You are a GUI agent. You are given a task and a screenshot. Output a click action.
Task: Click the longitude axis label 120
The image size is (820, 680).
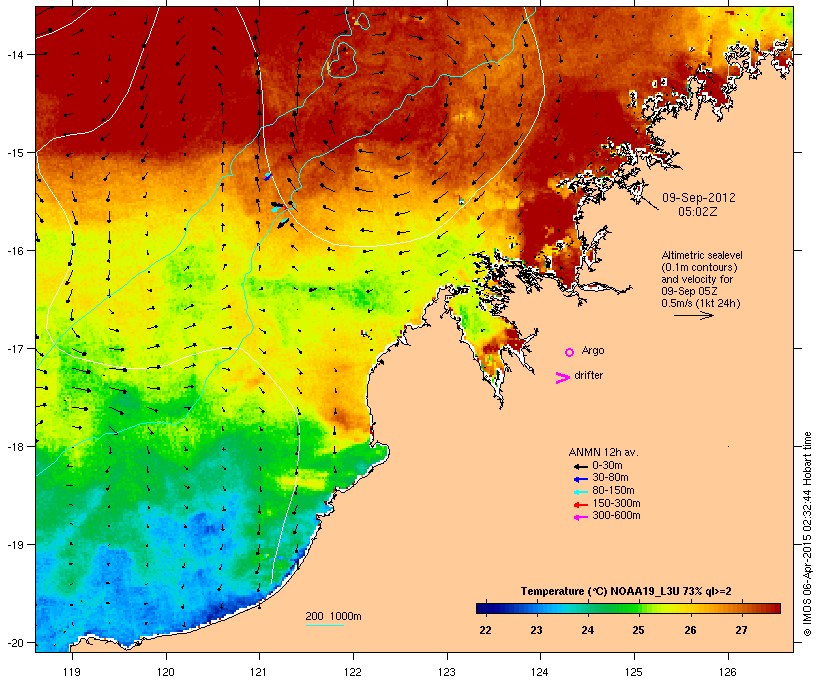click(166, 672)
